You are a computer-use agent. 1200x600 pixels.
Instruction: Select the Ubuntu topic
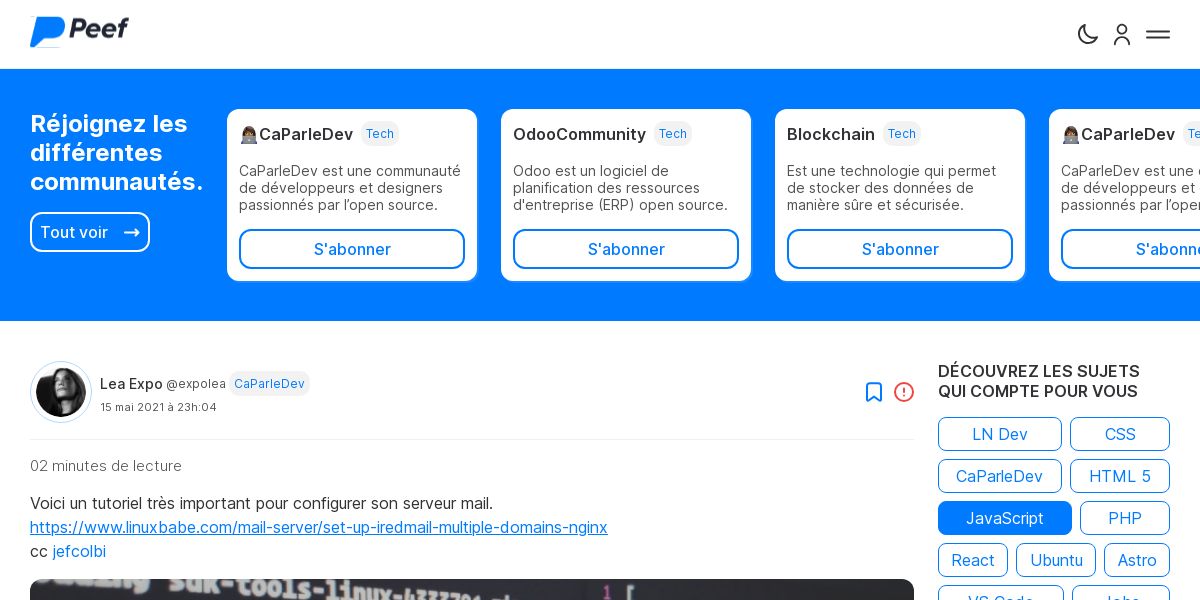pyautogui.click(x=1056, y=560)
